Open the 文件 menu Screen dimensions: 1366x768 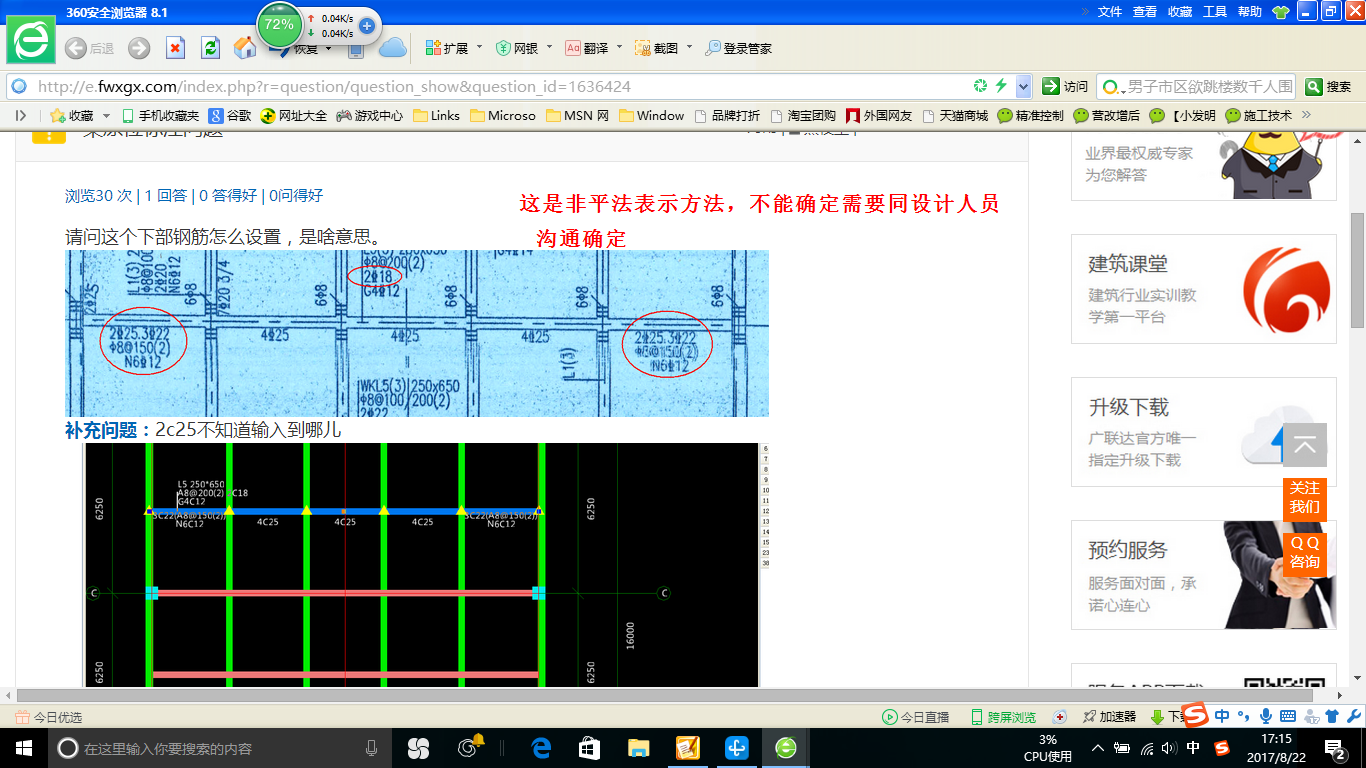(x=1109, y=12)
